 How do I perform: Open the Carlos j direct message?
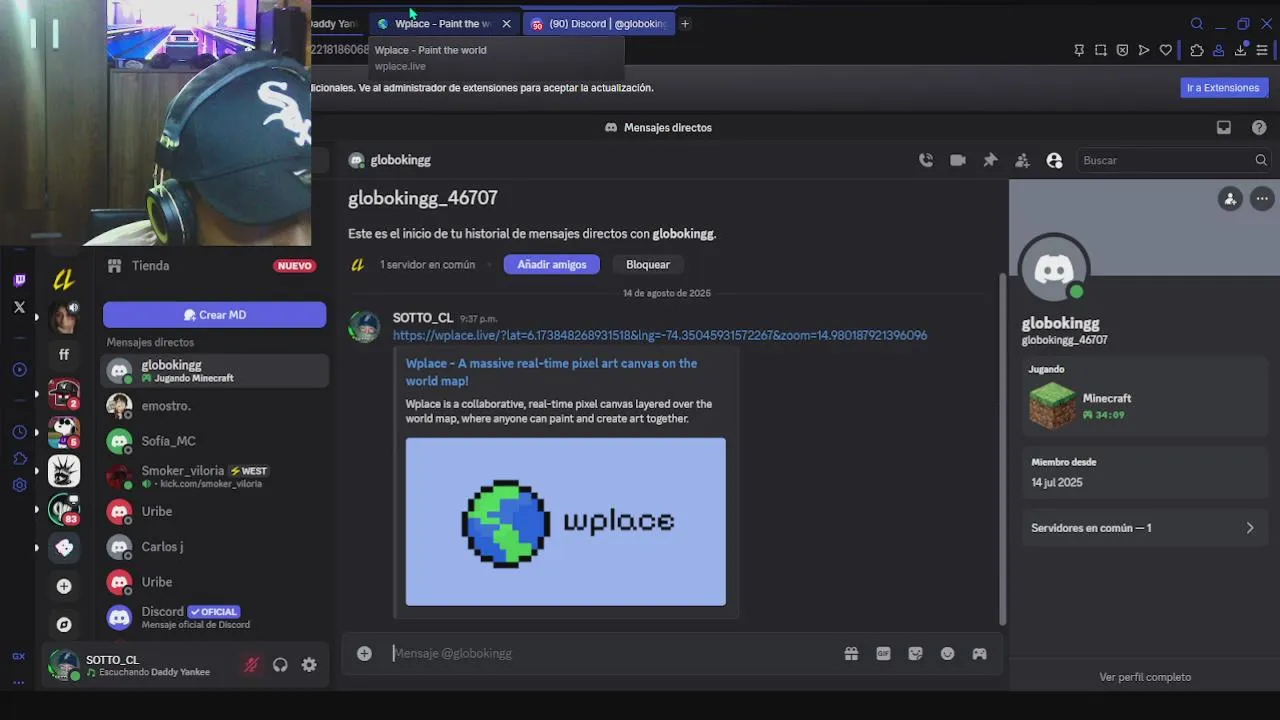(x=214, y=547)
